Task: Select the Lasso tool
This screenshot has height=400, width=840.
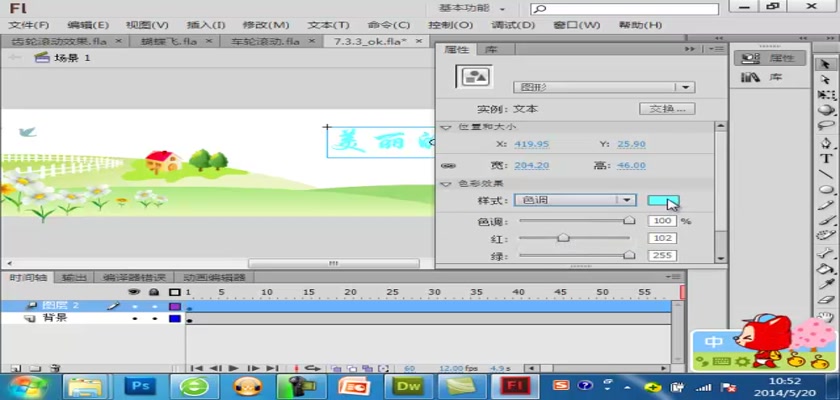Action: click(826, 126)
